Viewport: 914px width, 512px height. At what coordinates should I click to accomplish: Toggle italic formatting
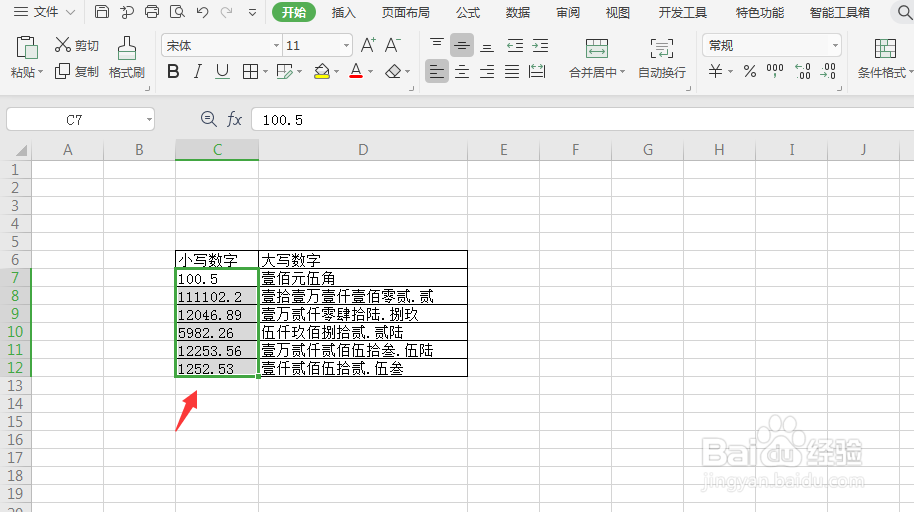tap(198, 72)
